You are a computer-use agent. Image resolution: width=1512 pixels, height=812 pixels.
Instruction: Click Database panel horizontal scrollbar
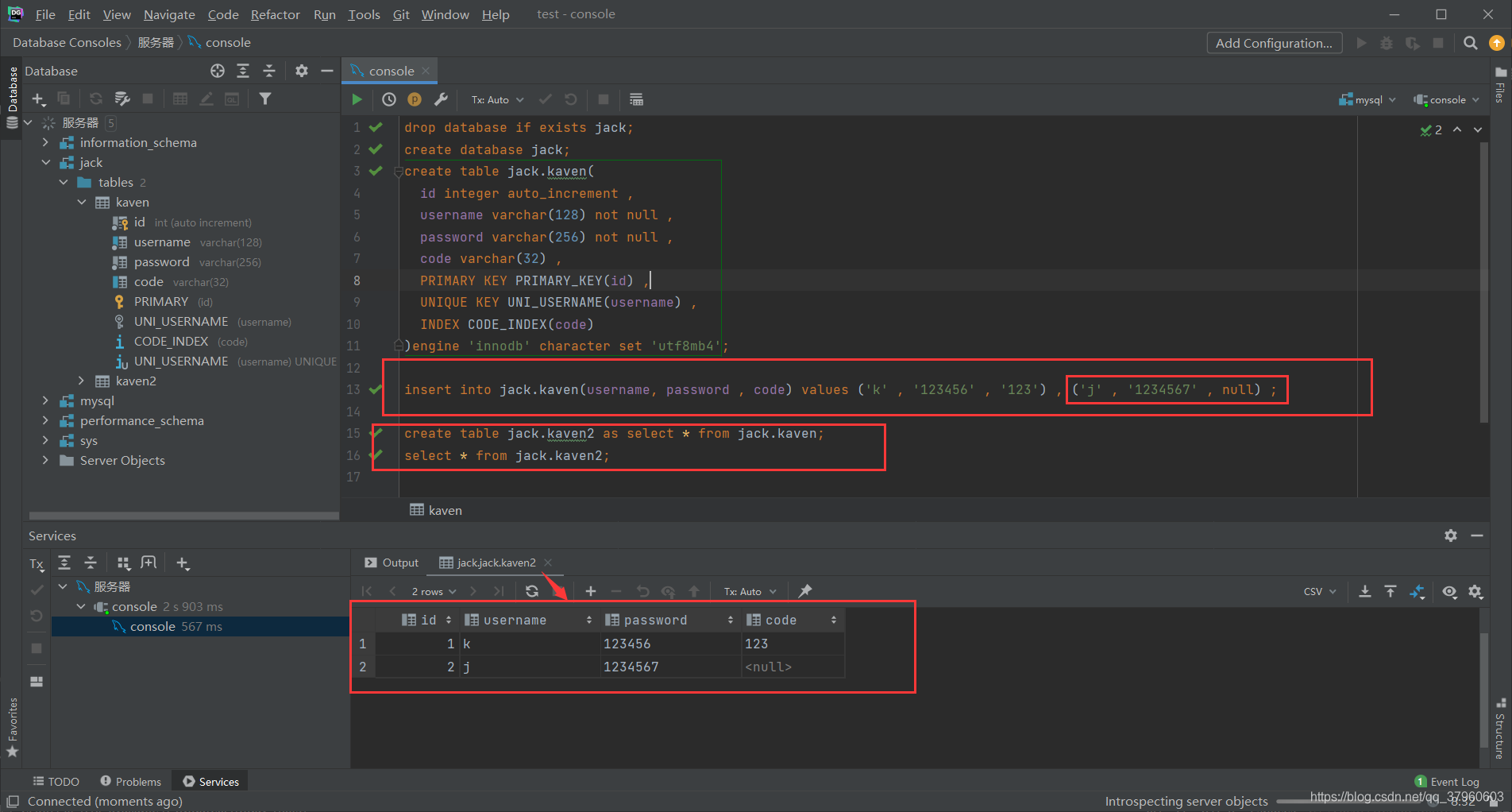coord(183,516)
